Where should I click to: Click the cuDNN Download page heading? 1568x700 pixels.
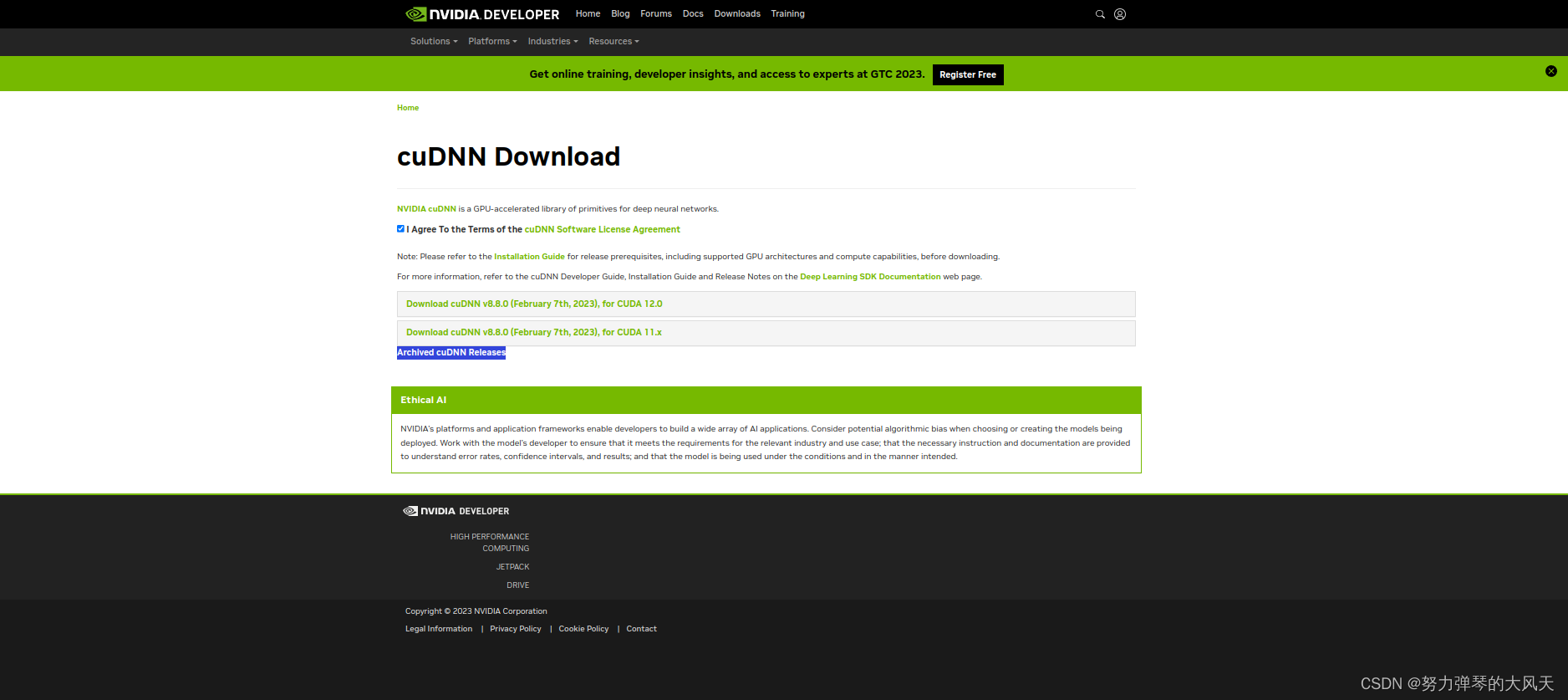click(x=508, y=156)
